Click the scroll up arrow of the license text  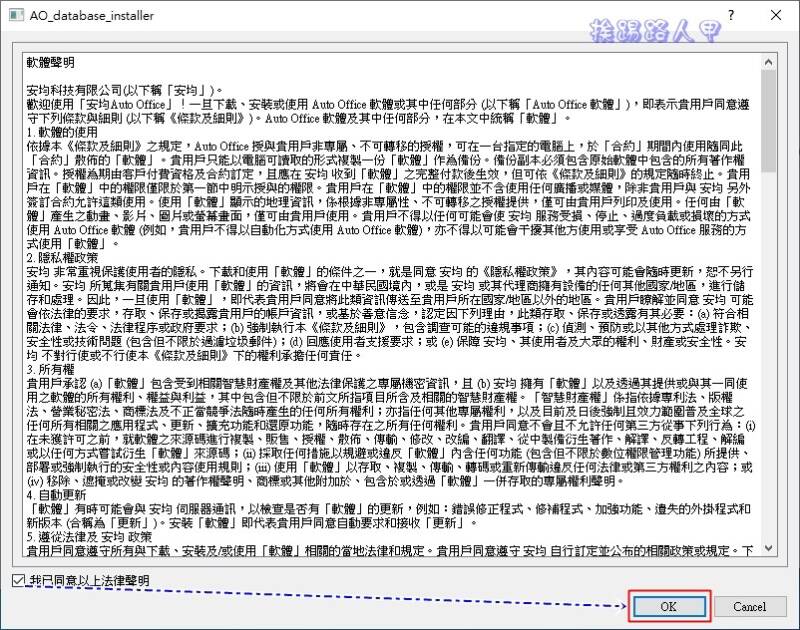[x=768, y=63]
